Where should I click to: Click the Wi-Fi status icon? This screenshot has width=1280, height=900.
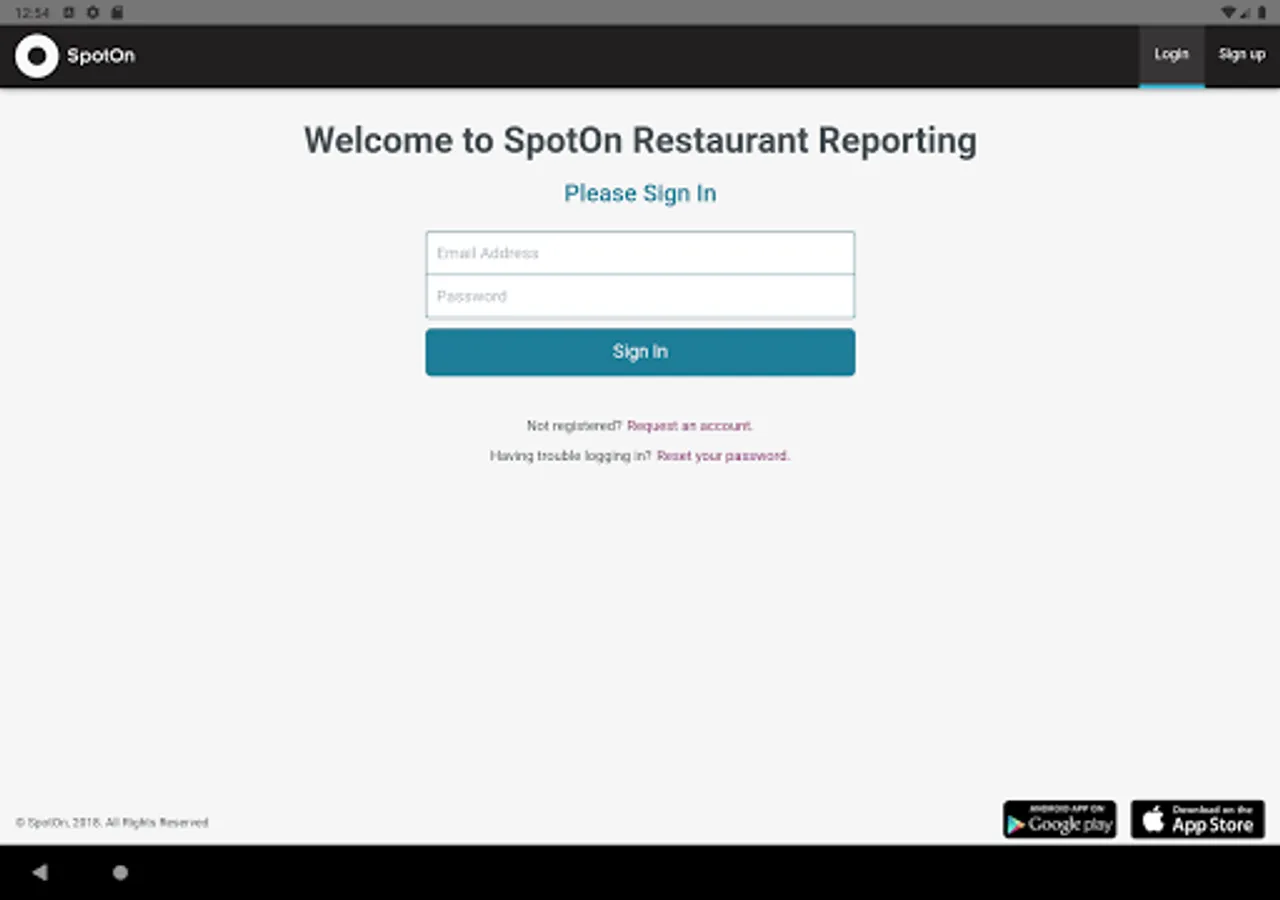pos(1228,12)
